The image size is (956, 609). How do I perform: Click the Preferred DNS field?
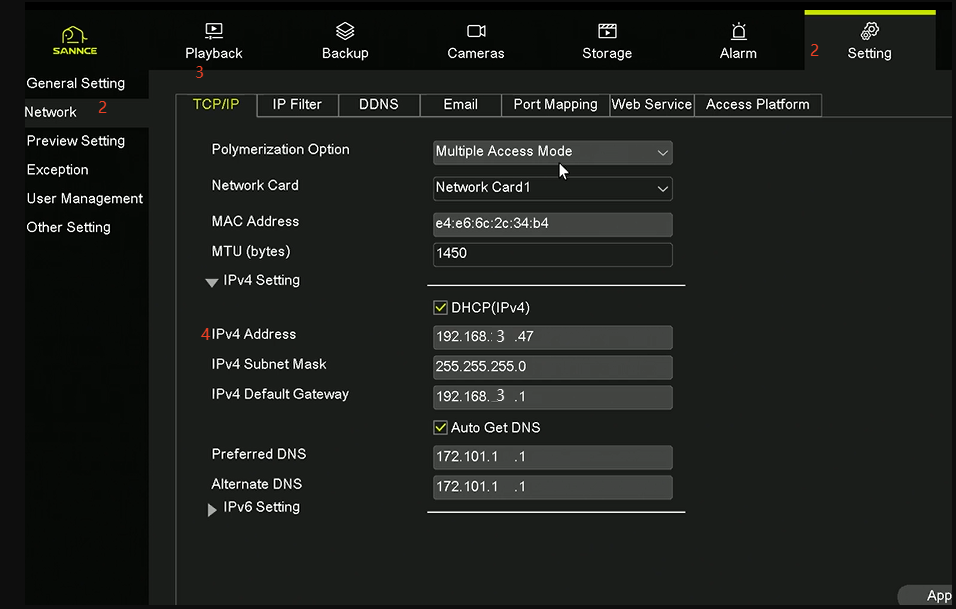point(552,458)
